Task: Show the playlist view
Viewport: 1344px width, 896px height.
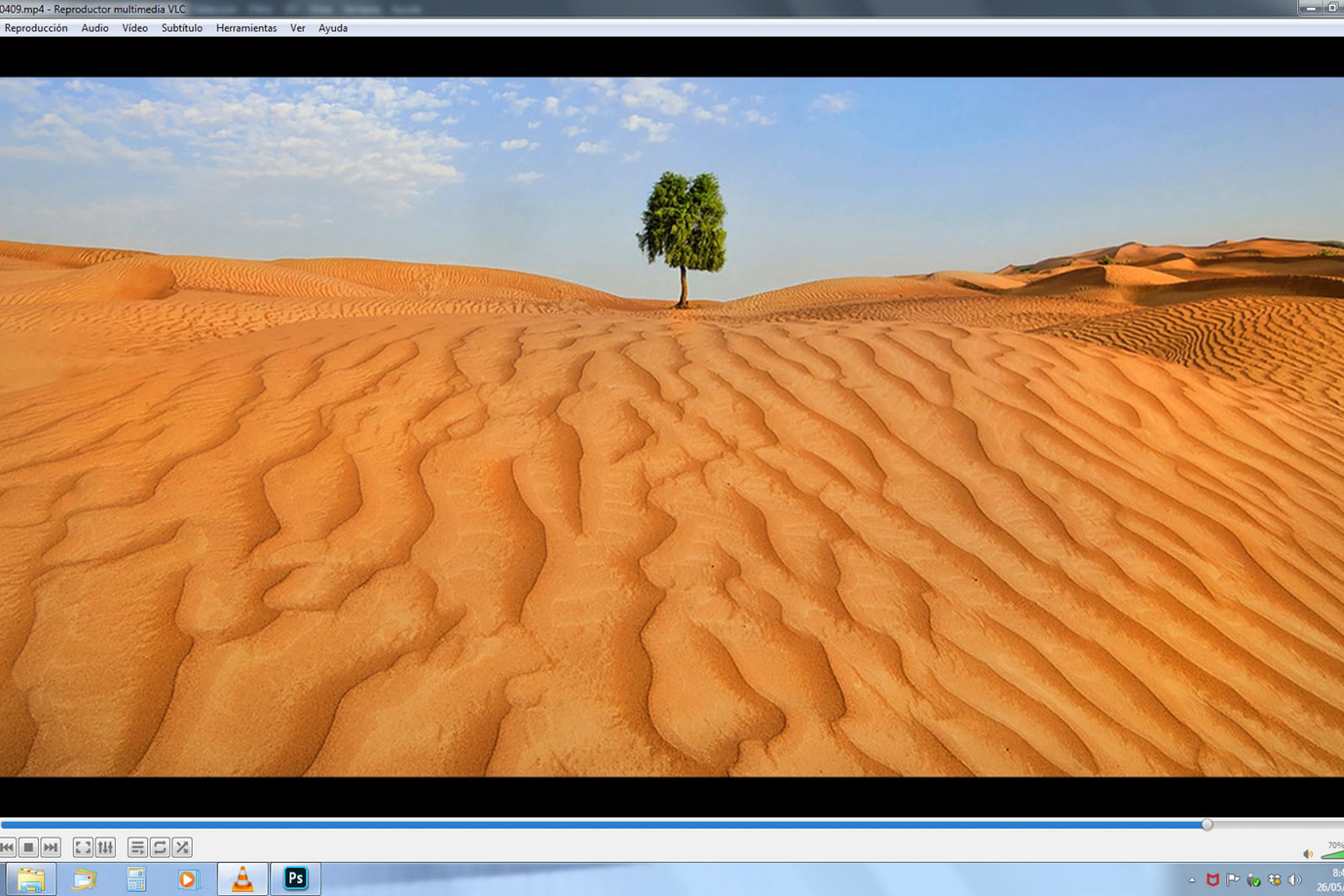Action: tap(137, 847)
